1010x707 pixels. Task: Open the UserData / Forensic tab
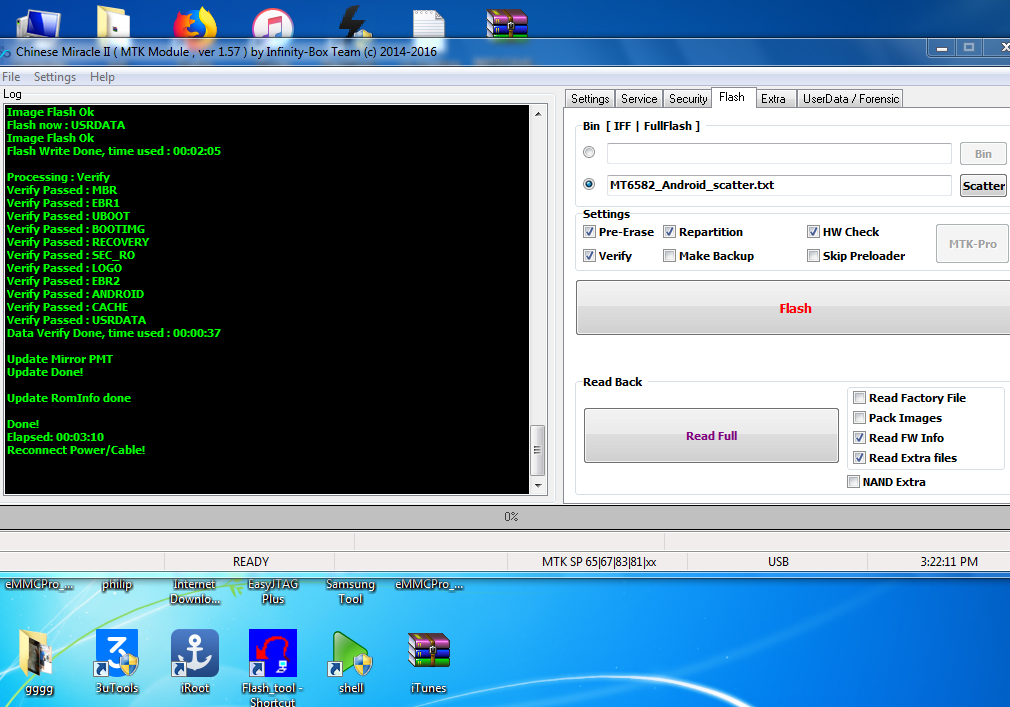(850, 99)
